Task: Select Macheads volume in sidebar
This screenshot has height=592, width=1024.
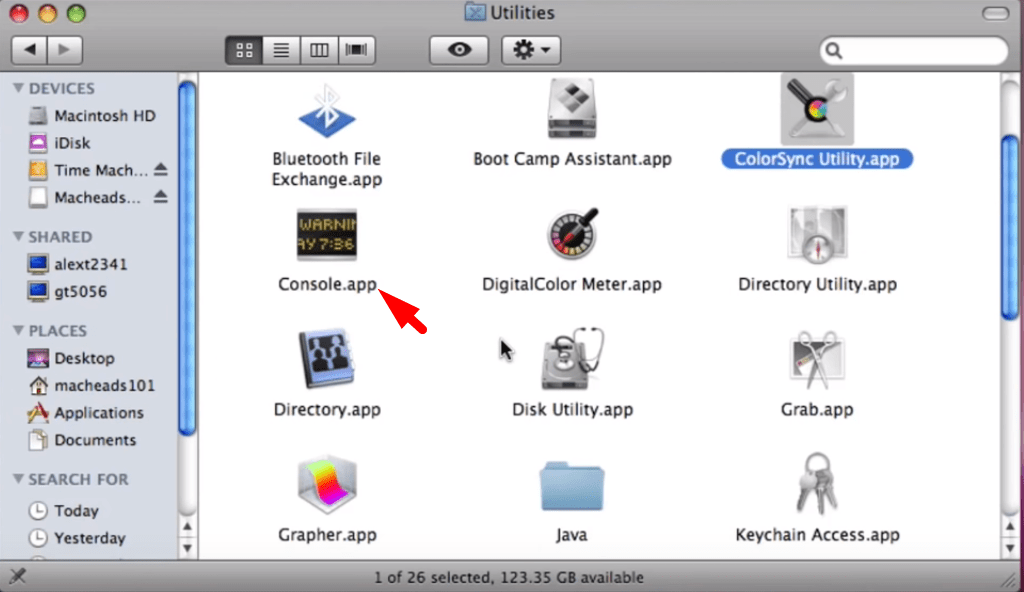Action: click(85, 197)
